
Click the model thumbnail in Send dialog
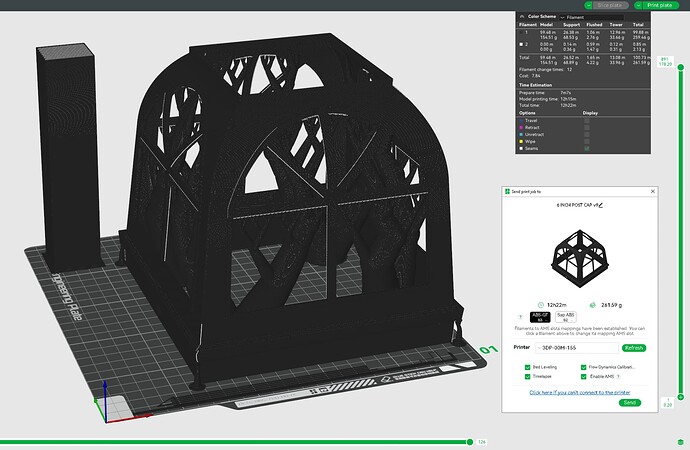pyautogui.click(x=580, y=259)
